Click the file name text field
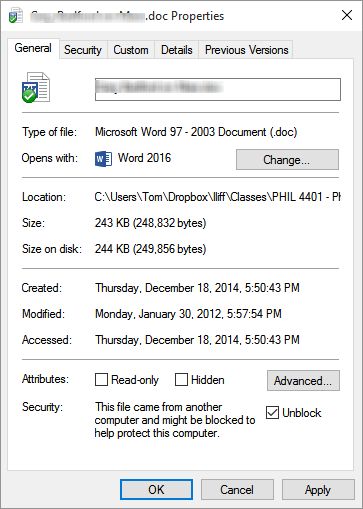Image resolution: width=363 pixels, height=509 pixels. pyautogui.click(x=218, y=89)
